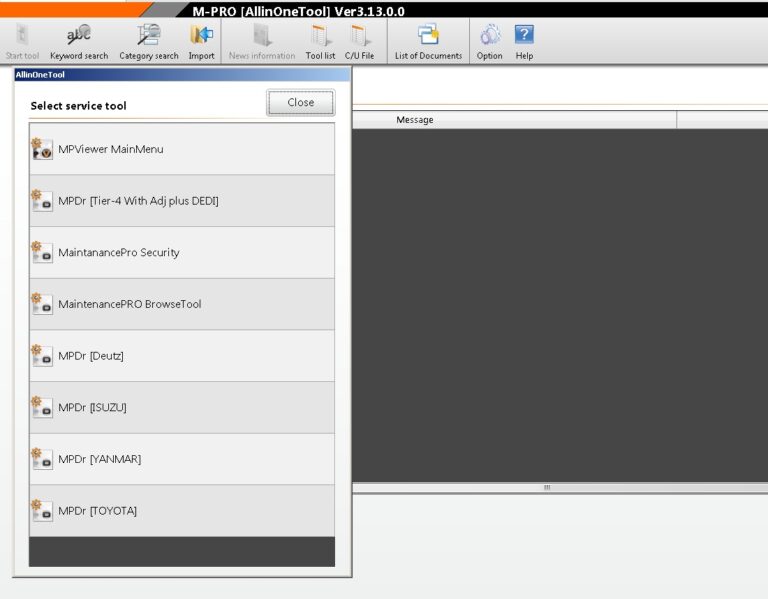768x599 pixels.
Task: Click the Message column header
Action: click(514, 120)
